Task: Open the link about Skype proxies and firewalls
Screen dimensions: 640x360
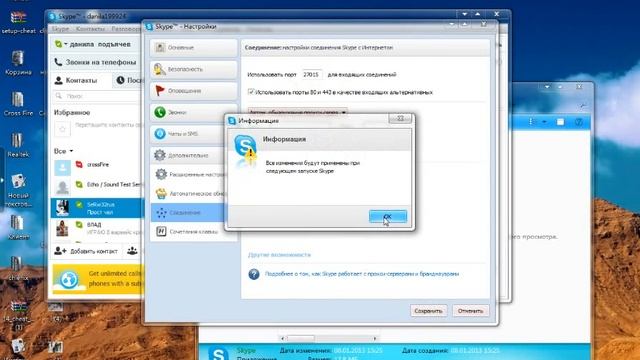Action: point(362,274)
